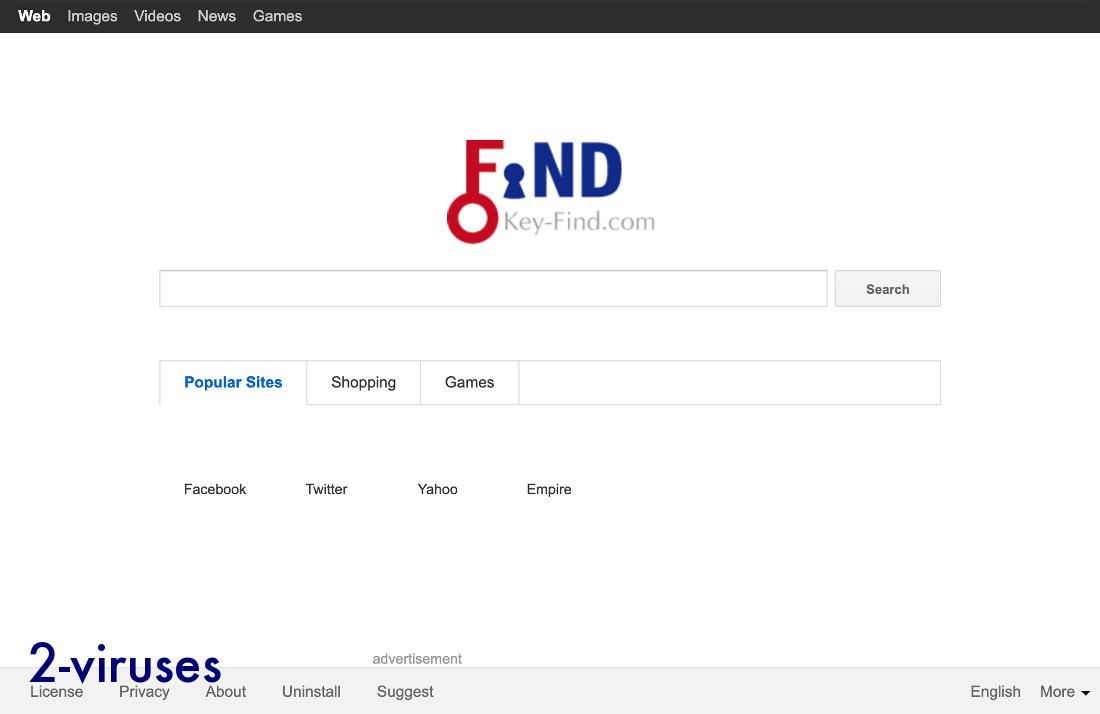Switch to the Games tab below search
The height and width of the screenshot is (714, 1100).
[469, 382]
